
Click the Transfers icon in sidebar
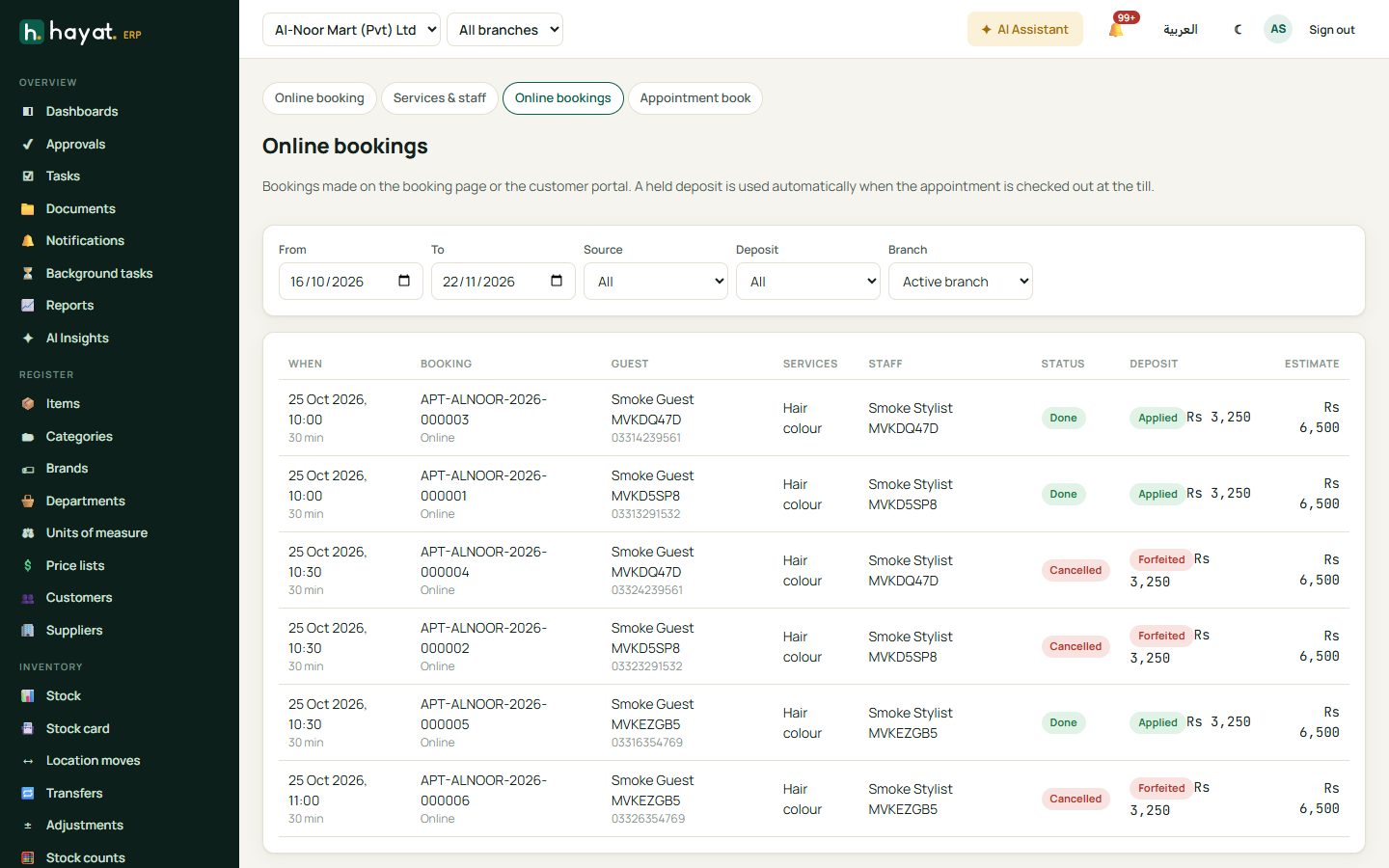(x=28, y=794)
